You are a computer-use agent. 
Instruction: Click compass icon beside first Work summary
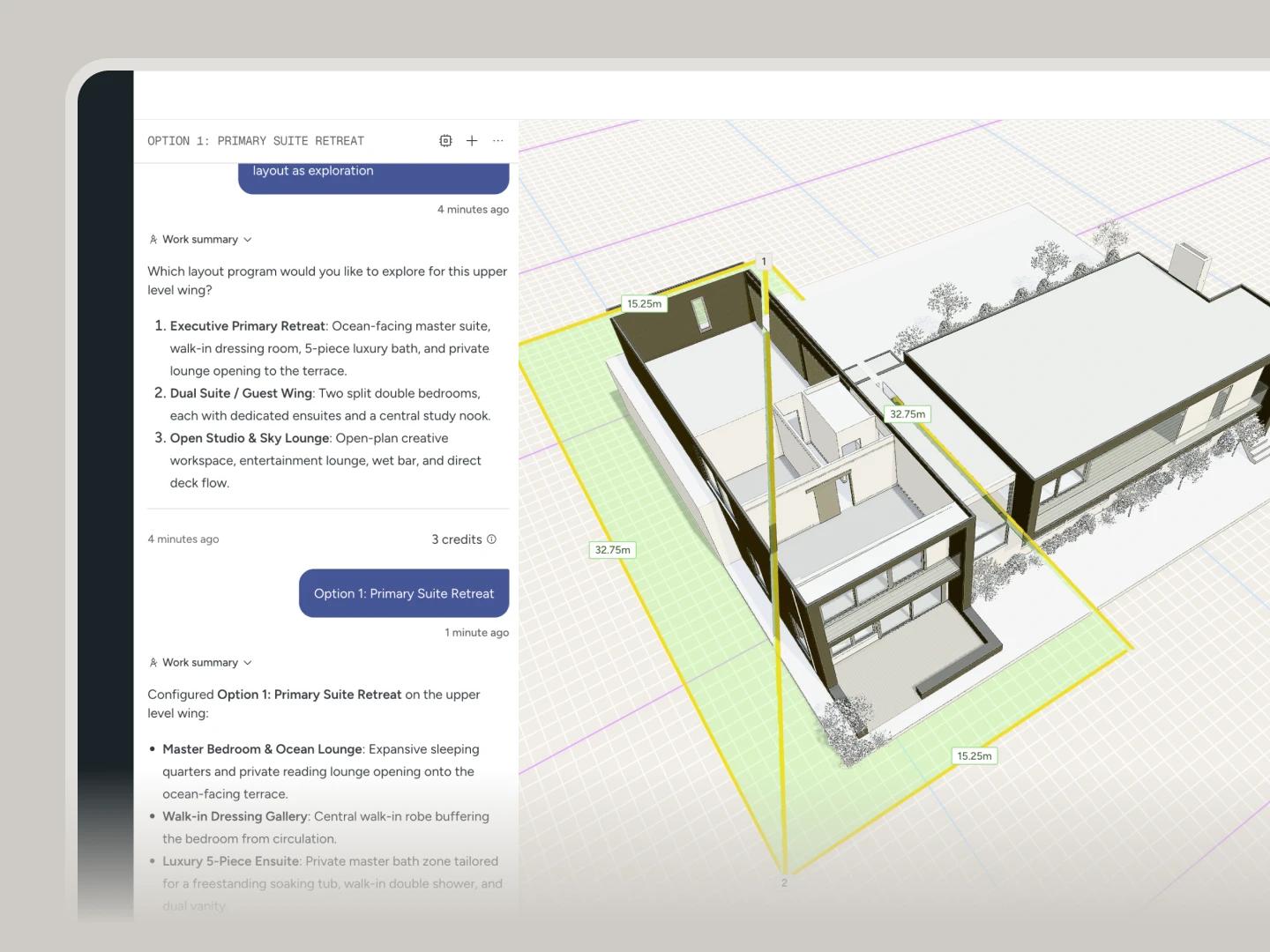pos(153,240)
